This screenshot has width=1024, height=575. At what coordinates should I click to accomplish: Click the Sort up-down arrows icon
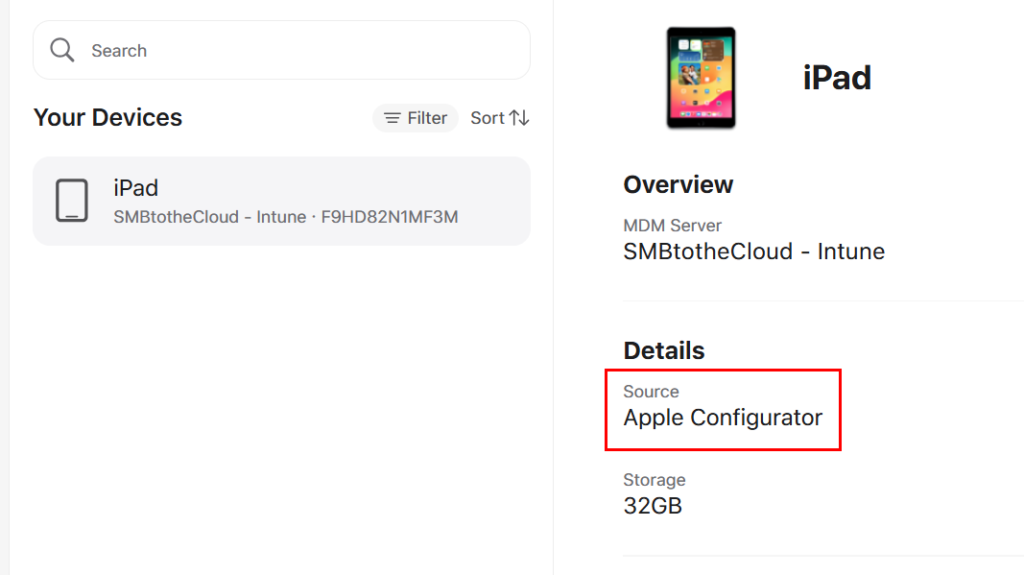(519, 118)
